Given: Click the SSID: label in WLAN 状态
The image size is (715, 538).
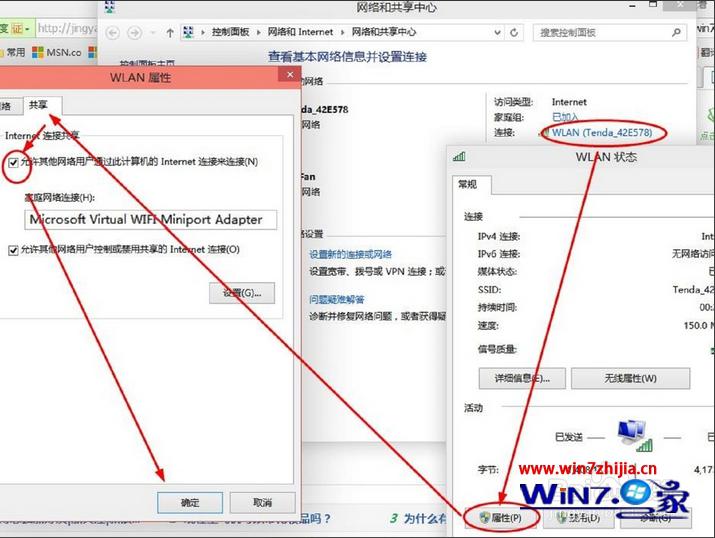Looking at the screenshot, I should pos(489,290).
